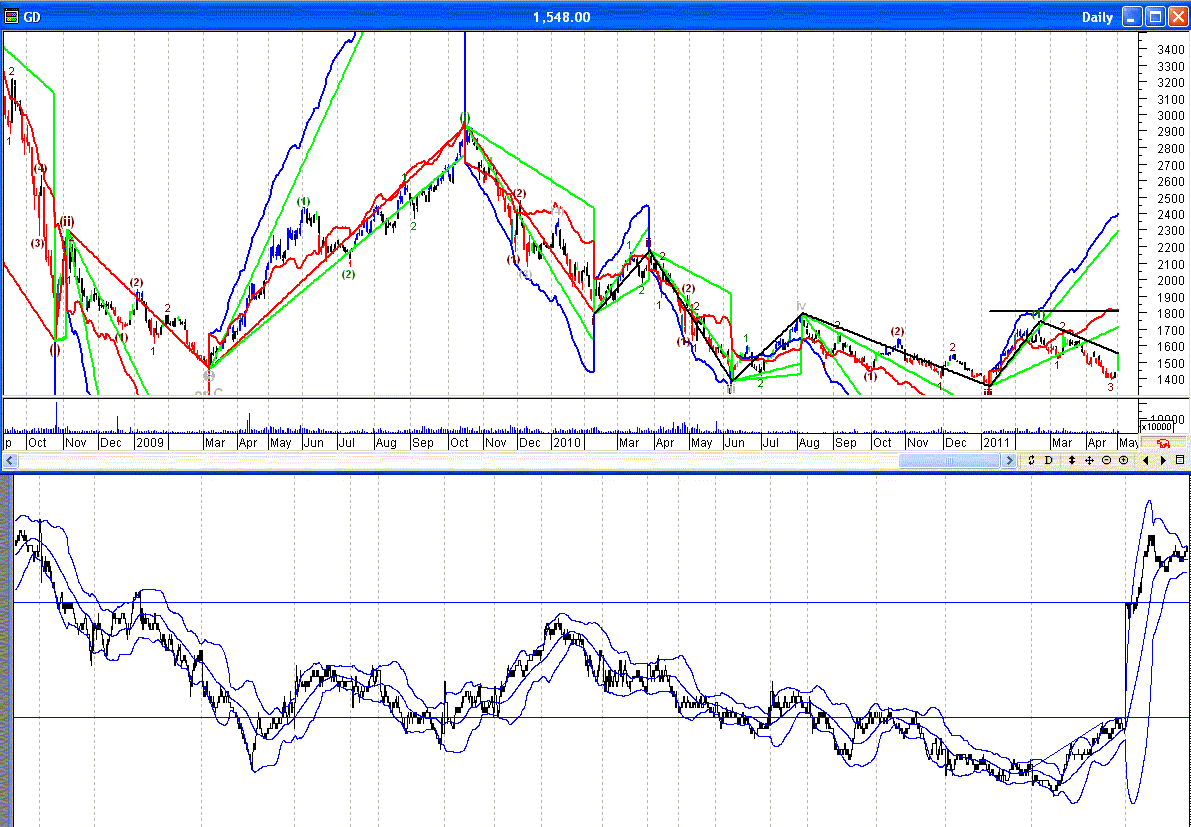Click the four-way move arrows icon
This screenshot has width=1191, height=827.
coord(1089,460)
